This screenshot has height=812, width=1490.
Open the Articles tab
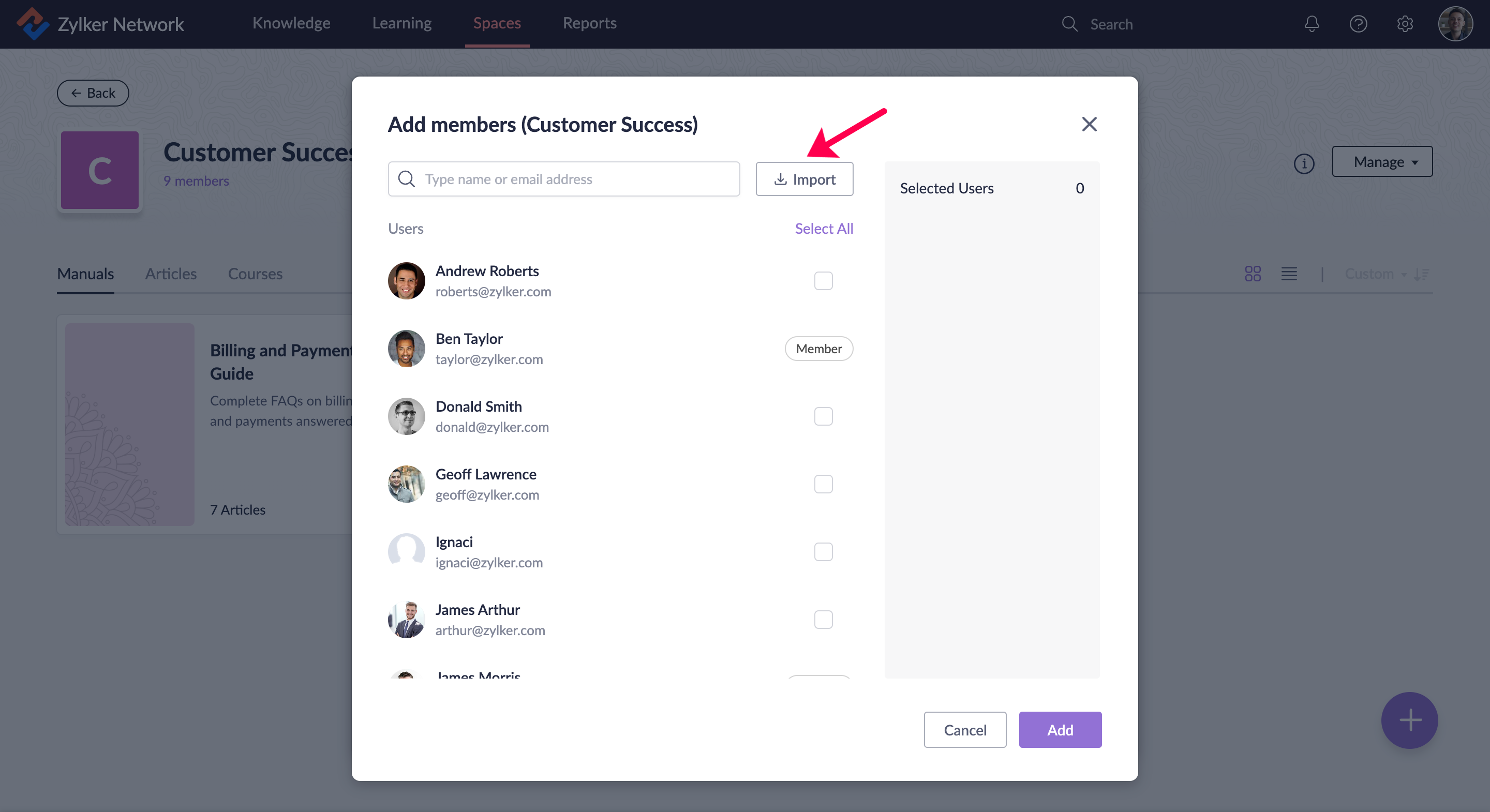[171, 274]
